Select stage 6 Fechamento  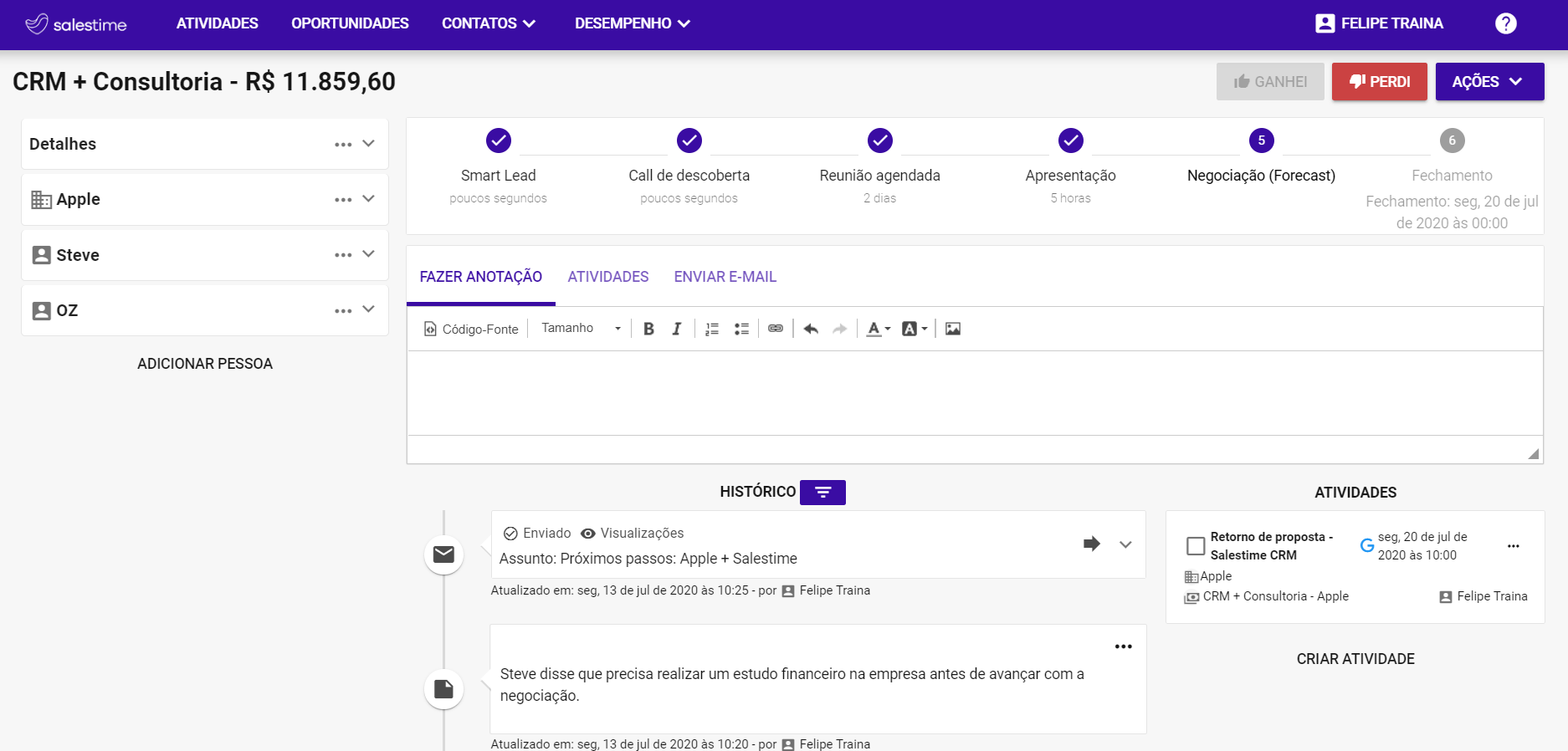1453,140
